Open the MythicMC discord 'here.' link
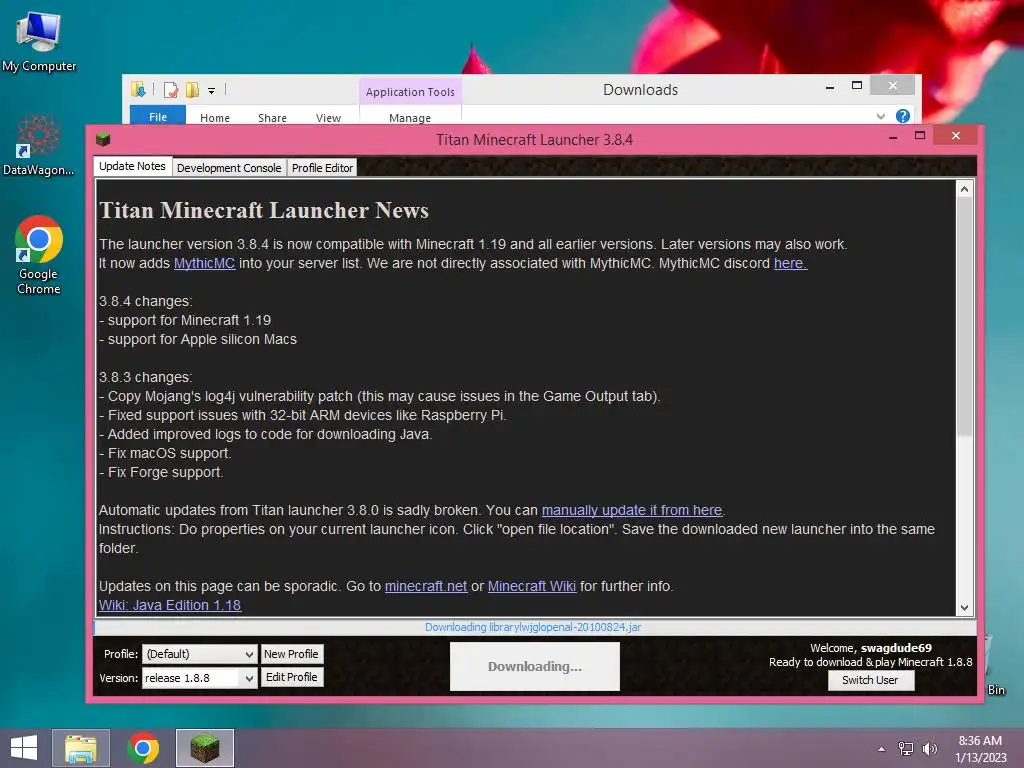Image resolution: width=1024 pixels, height=768 pixels. [790, 263]
